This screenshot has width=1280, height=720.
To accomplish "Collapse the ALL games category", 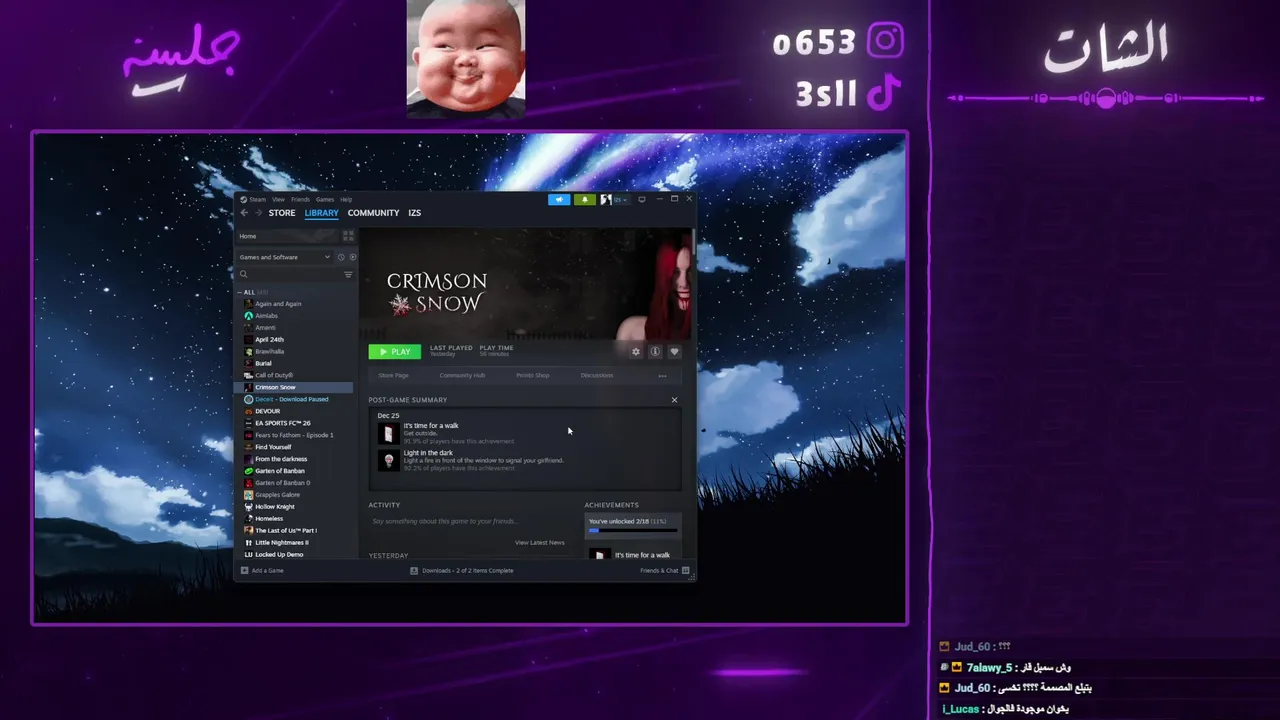I will 239,292.
